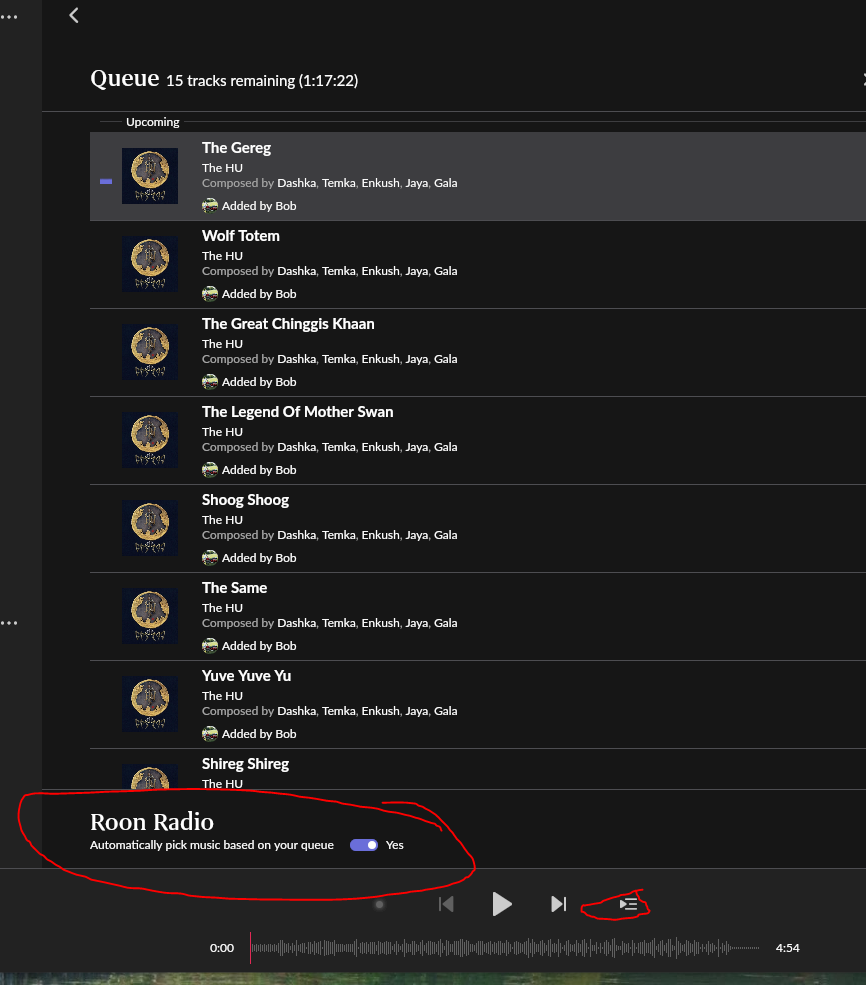Click the purple now-playing marker beside The Gereg

(106, 181)
